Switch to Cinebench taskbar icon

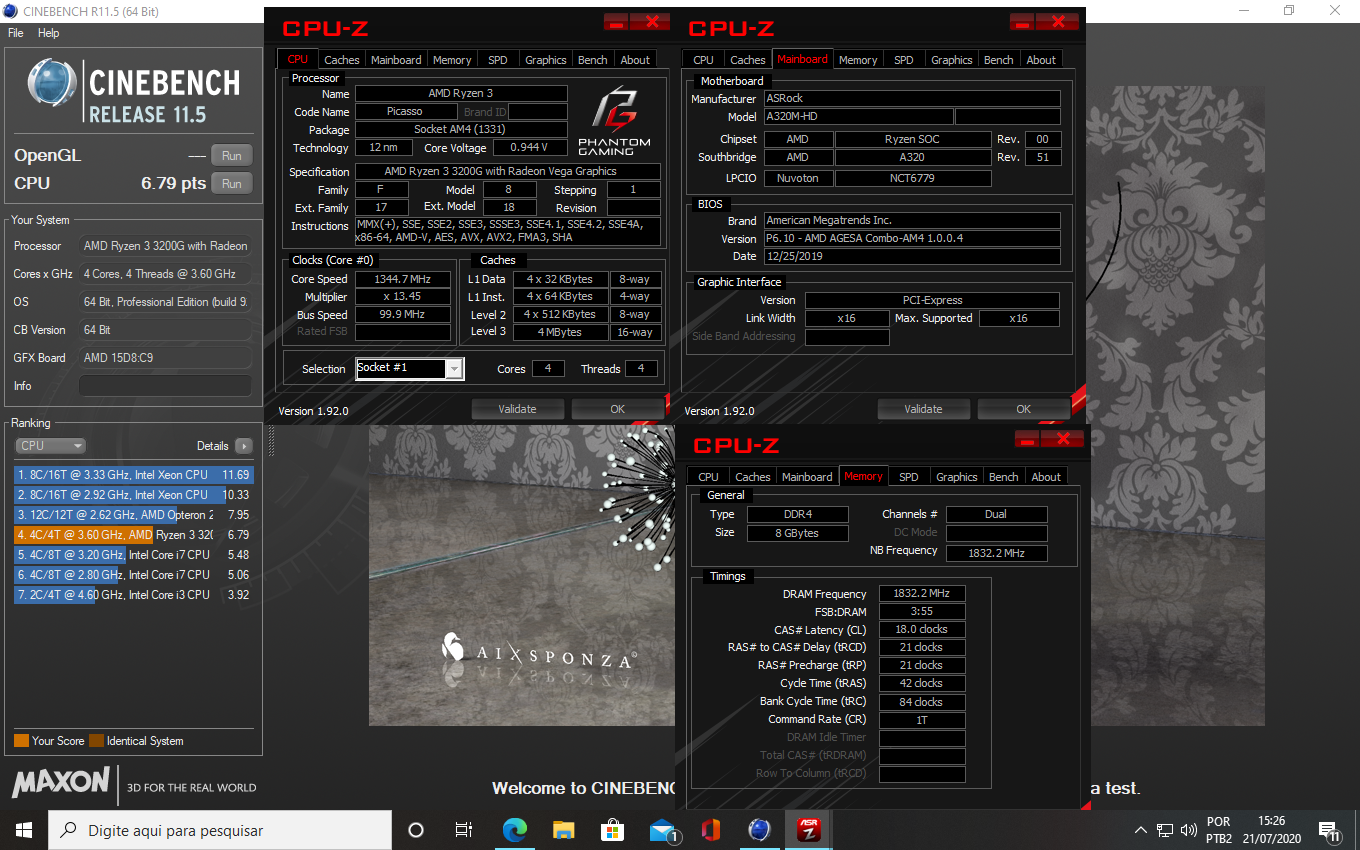(760, 830)
